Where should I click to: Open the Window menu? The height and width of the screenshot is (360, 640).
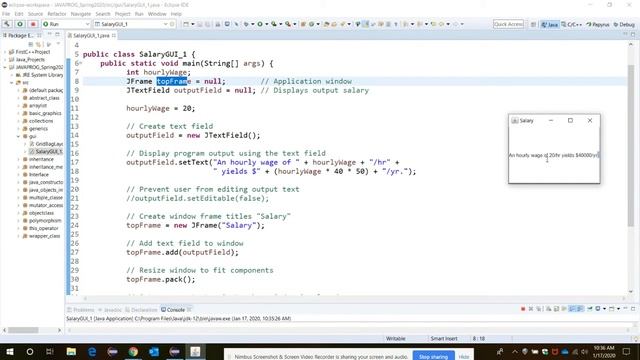[x=157, y=14]
